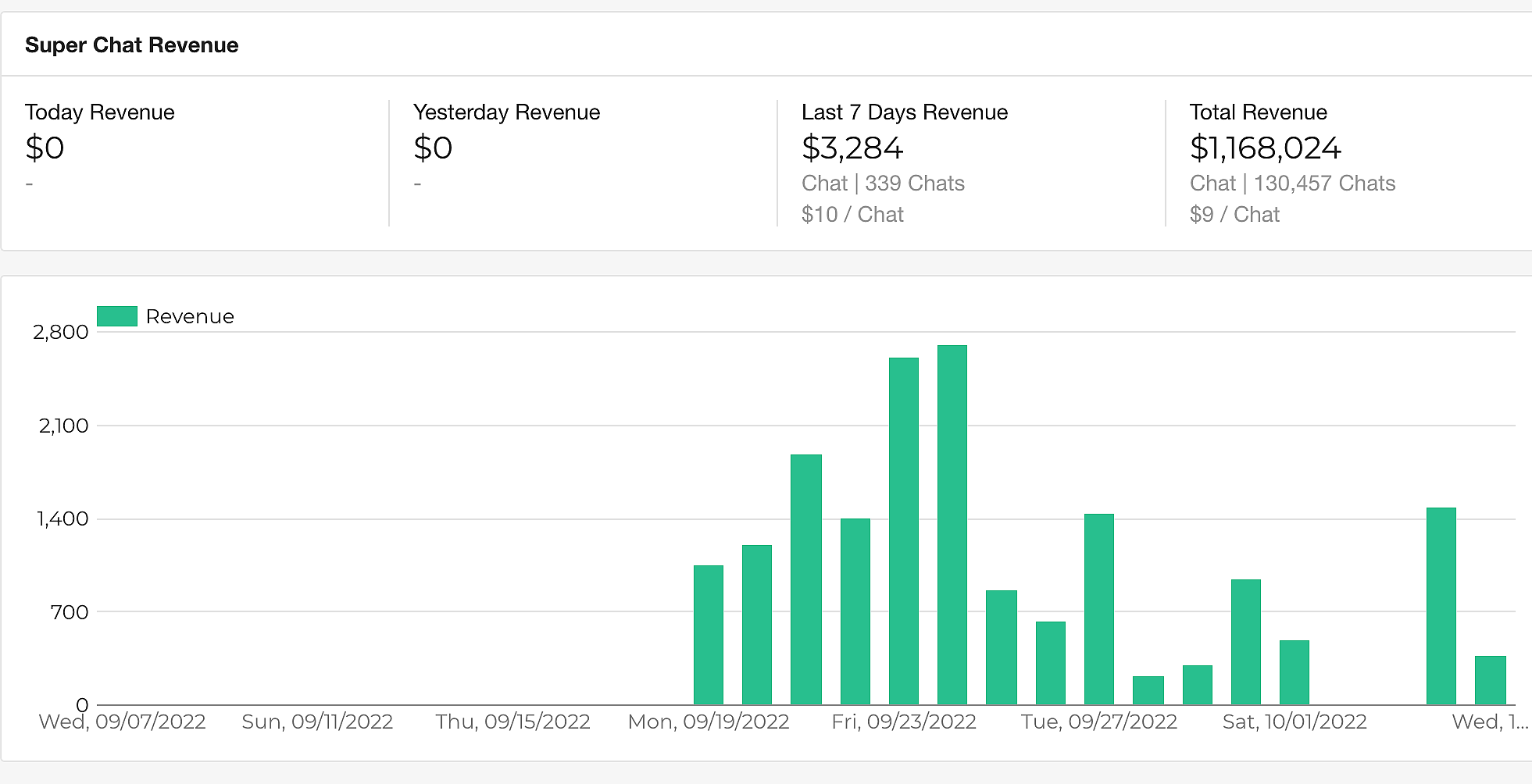This screenshot has height=784, width=1532.
Task: Click the 130,457 Chats count text
Action: [x=1324, y=184]
